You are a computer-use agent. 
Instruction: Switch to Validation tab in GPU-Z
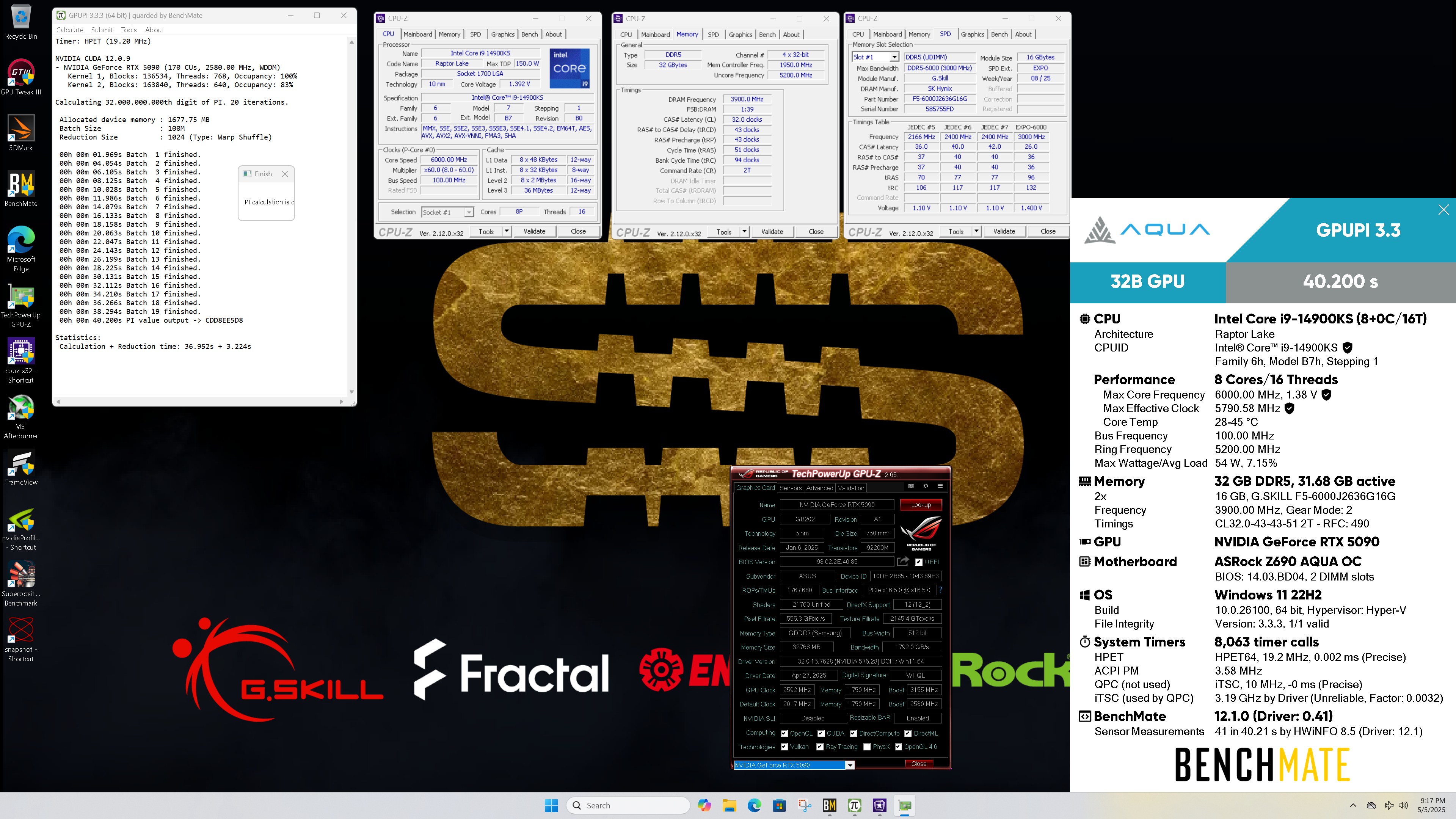pyautogui.click(x=850, y=488)
